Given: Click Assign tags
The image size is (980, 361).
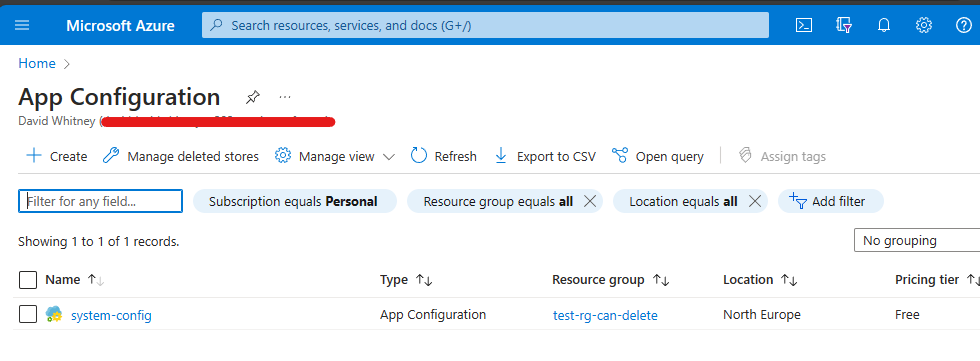Looking at the screenshot, I should coord(782,156).
